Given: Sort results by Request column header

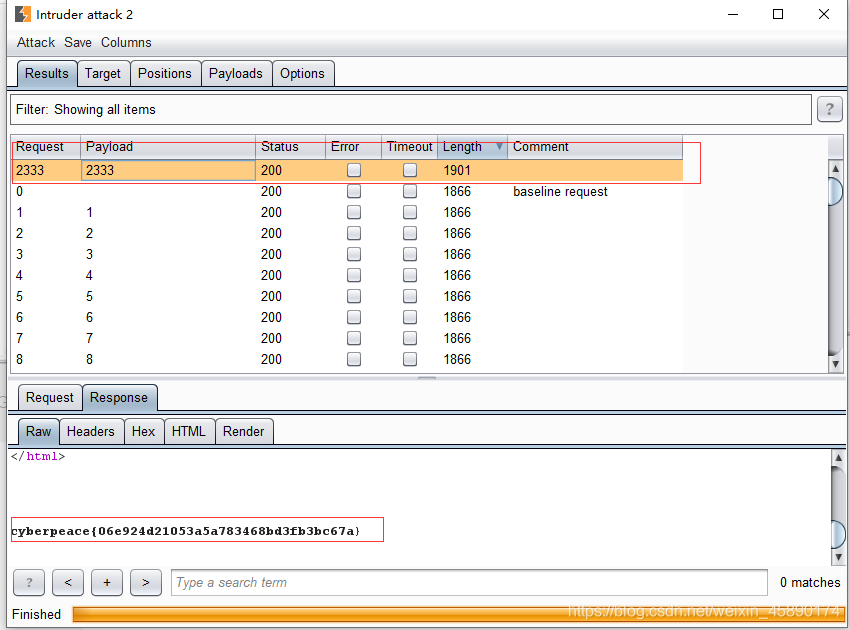Looking at the screenshot, I should click(46, 147).
